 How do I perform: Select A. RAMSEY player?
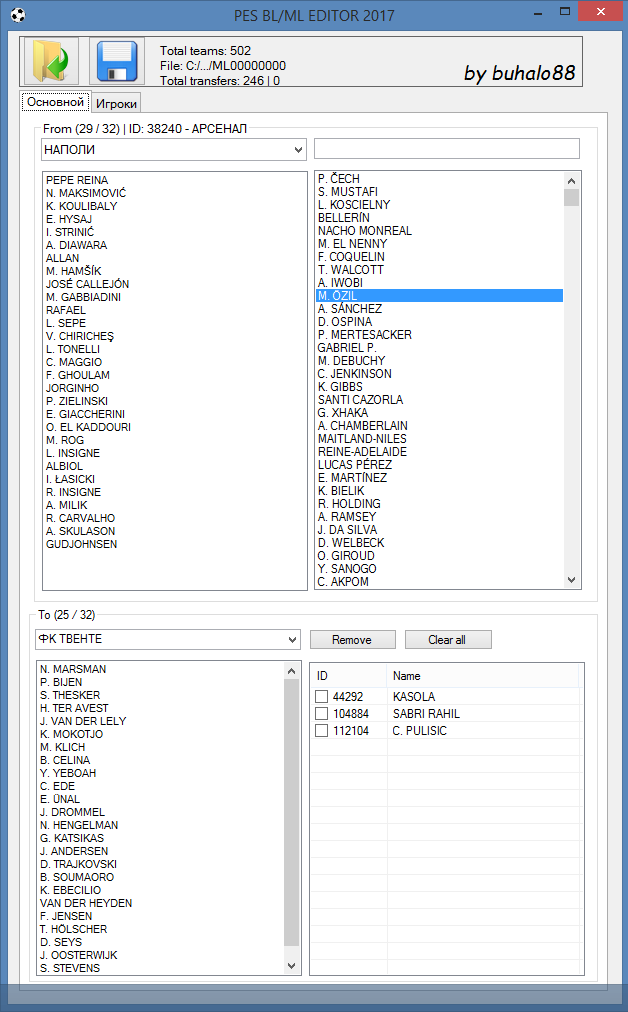pos(347,516)
